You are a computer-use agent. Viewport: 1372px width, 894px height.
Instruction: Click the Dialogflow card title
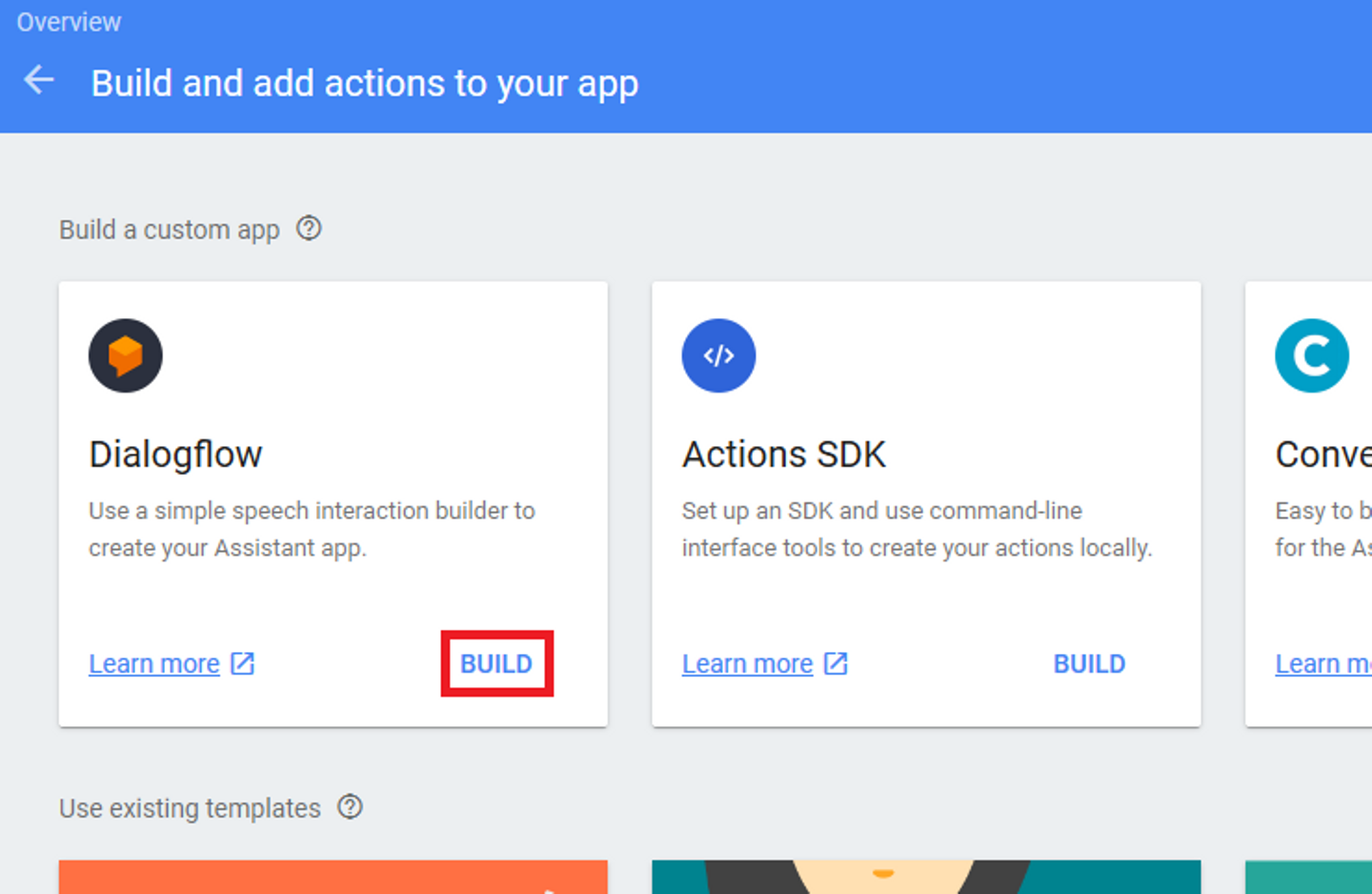175,455
